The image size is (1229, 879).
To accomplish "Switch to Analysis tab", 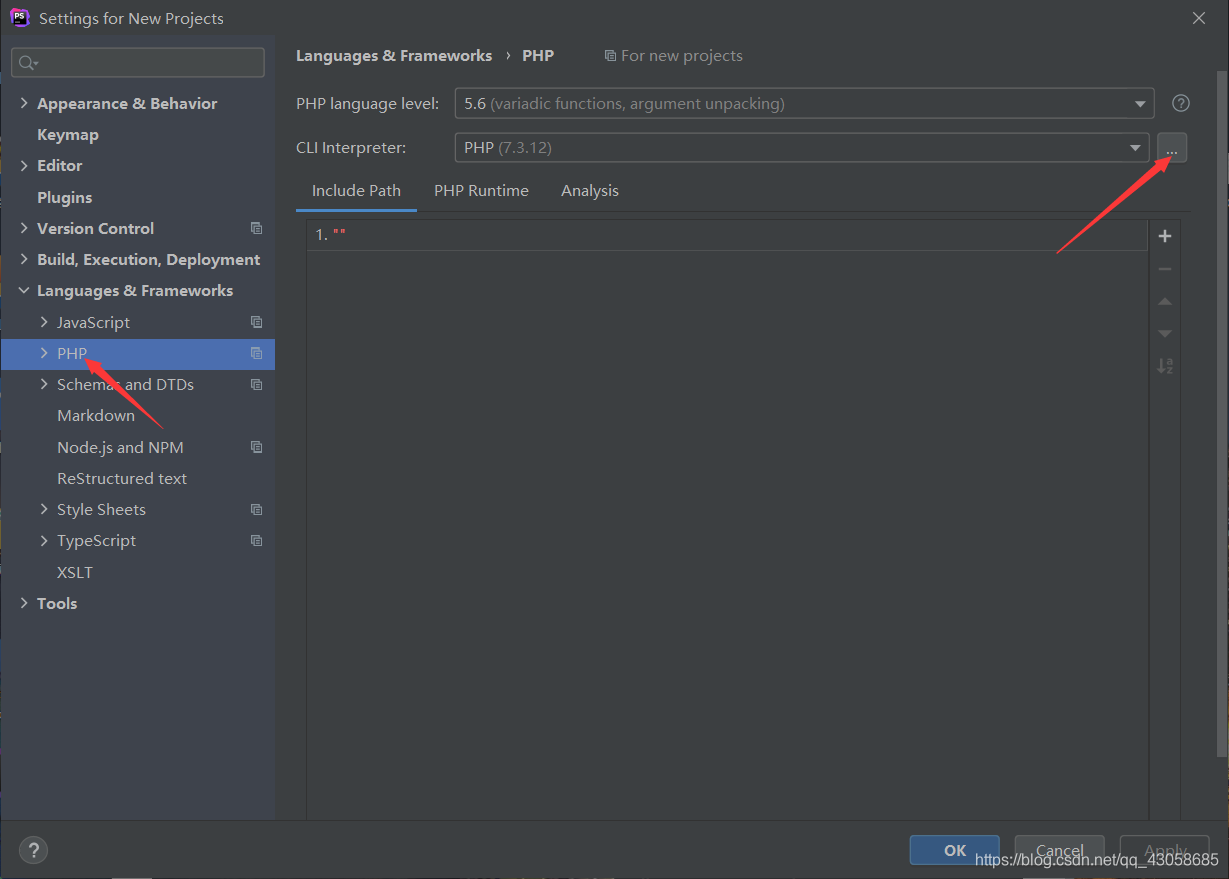I will coord(590,190).
